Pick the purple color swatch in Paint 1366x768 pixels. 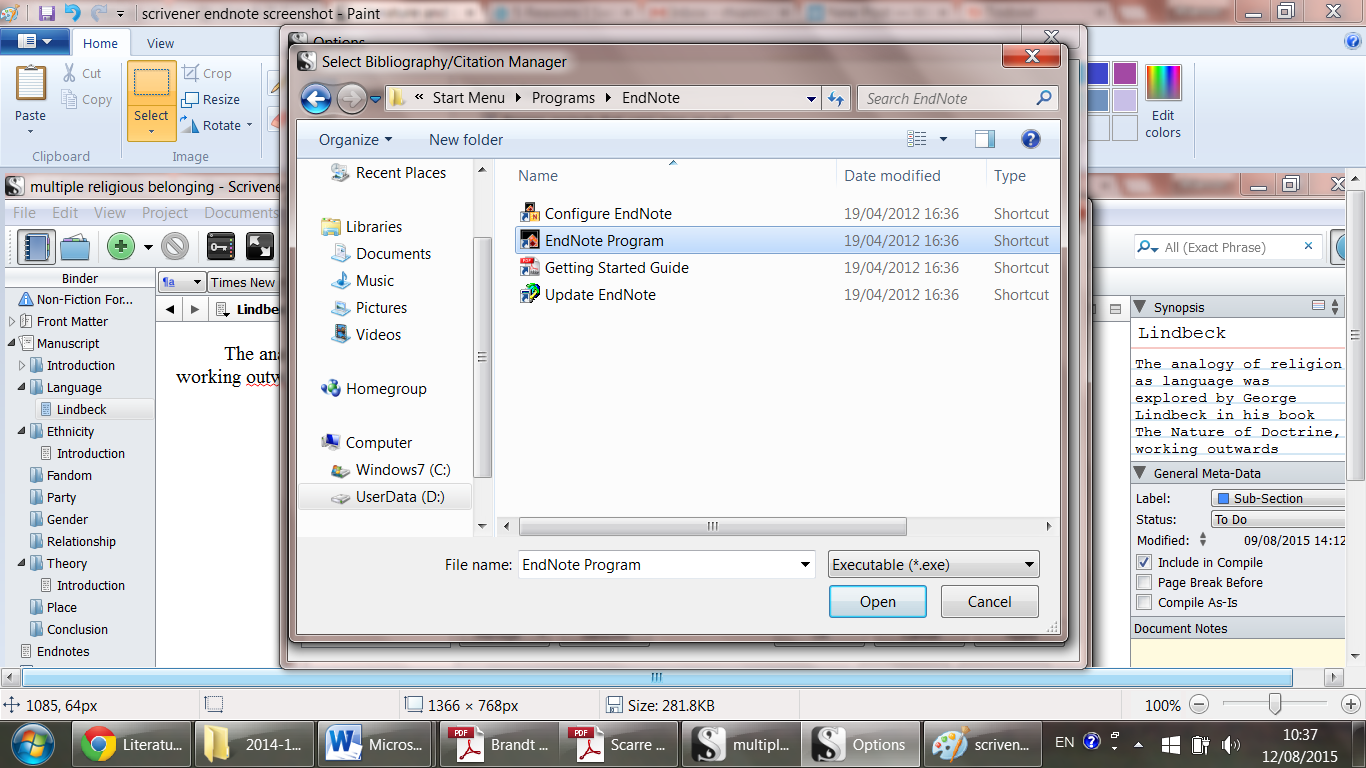click(x=1124, y=73)
